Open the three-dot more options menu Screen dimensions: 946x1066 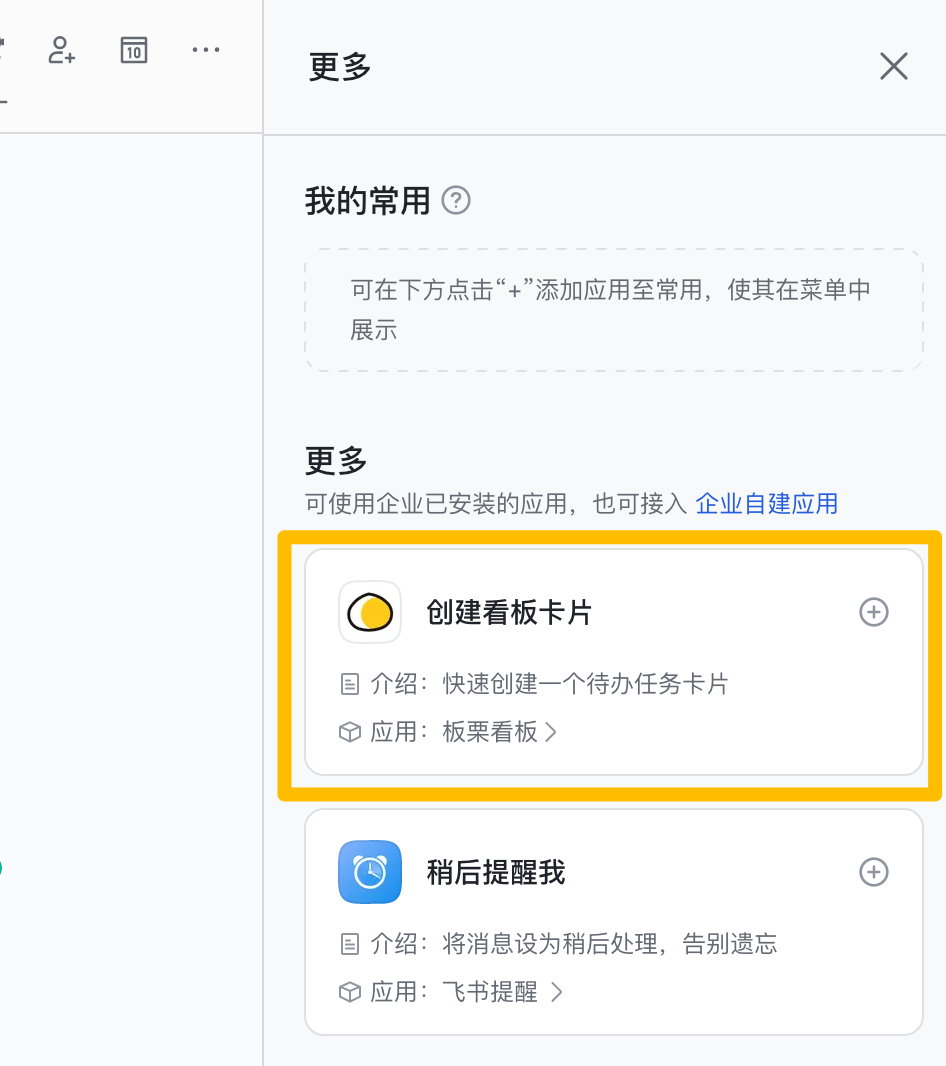coord(205,50)
